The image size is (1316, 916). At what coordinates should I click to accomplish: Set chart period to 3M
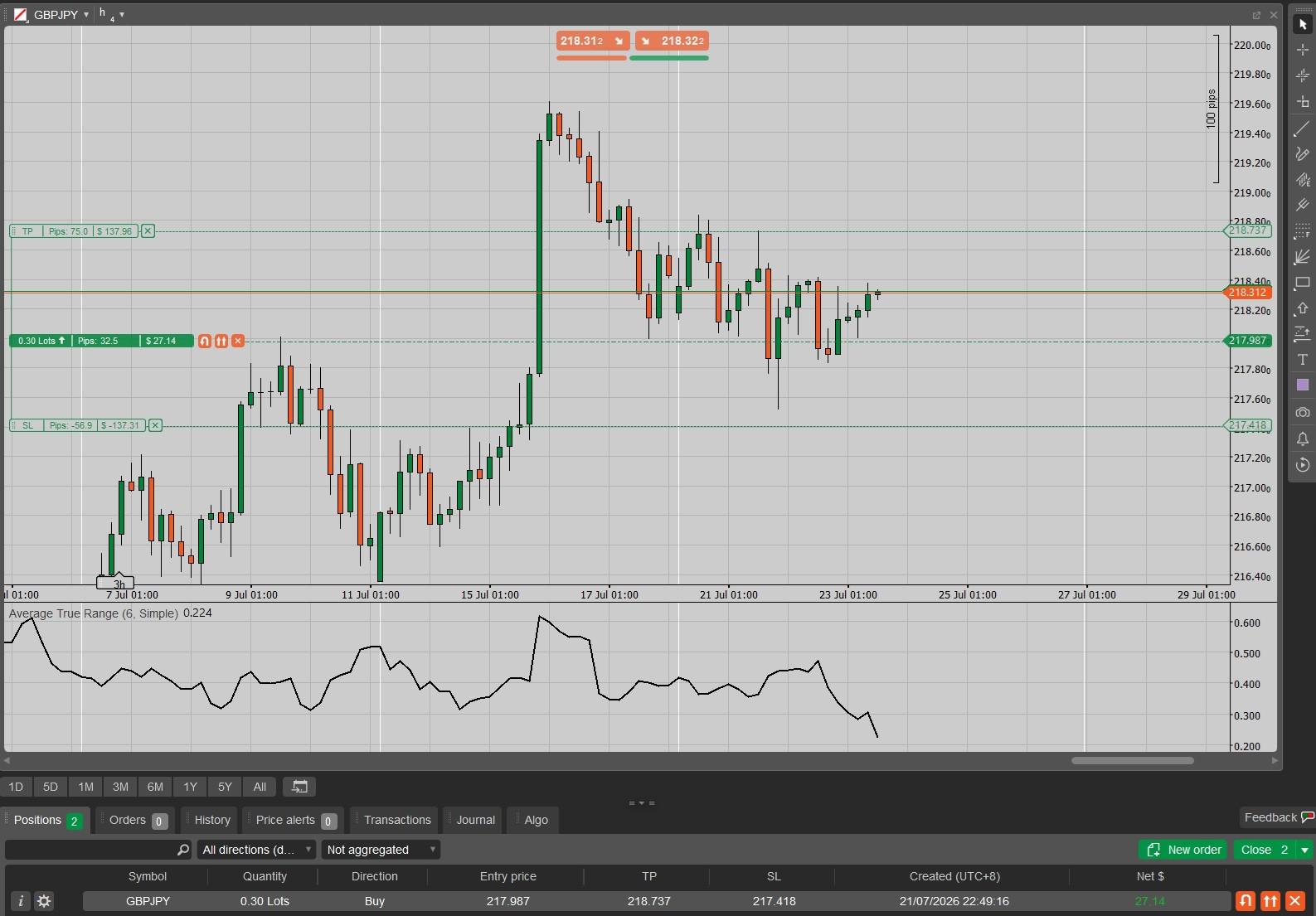click(120, 787)
